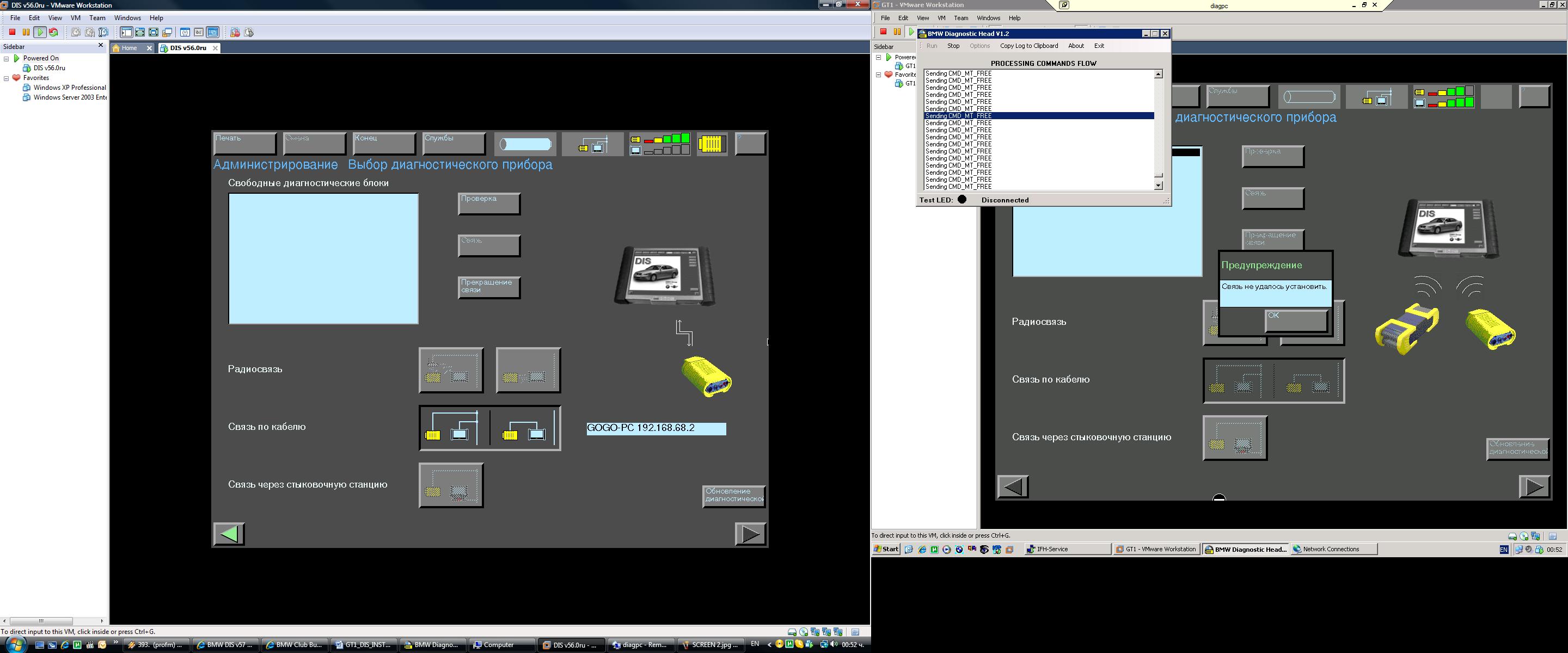The height and width of the screenshot is (653, 1568).
Task: Click the Record movie icon in DIS toolbar
Action: pyautogui.click(x=235, y=32)
